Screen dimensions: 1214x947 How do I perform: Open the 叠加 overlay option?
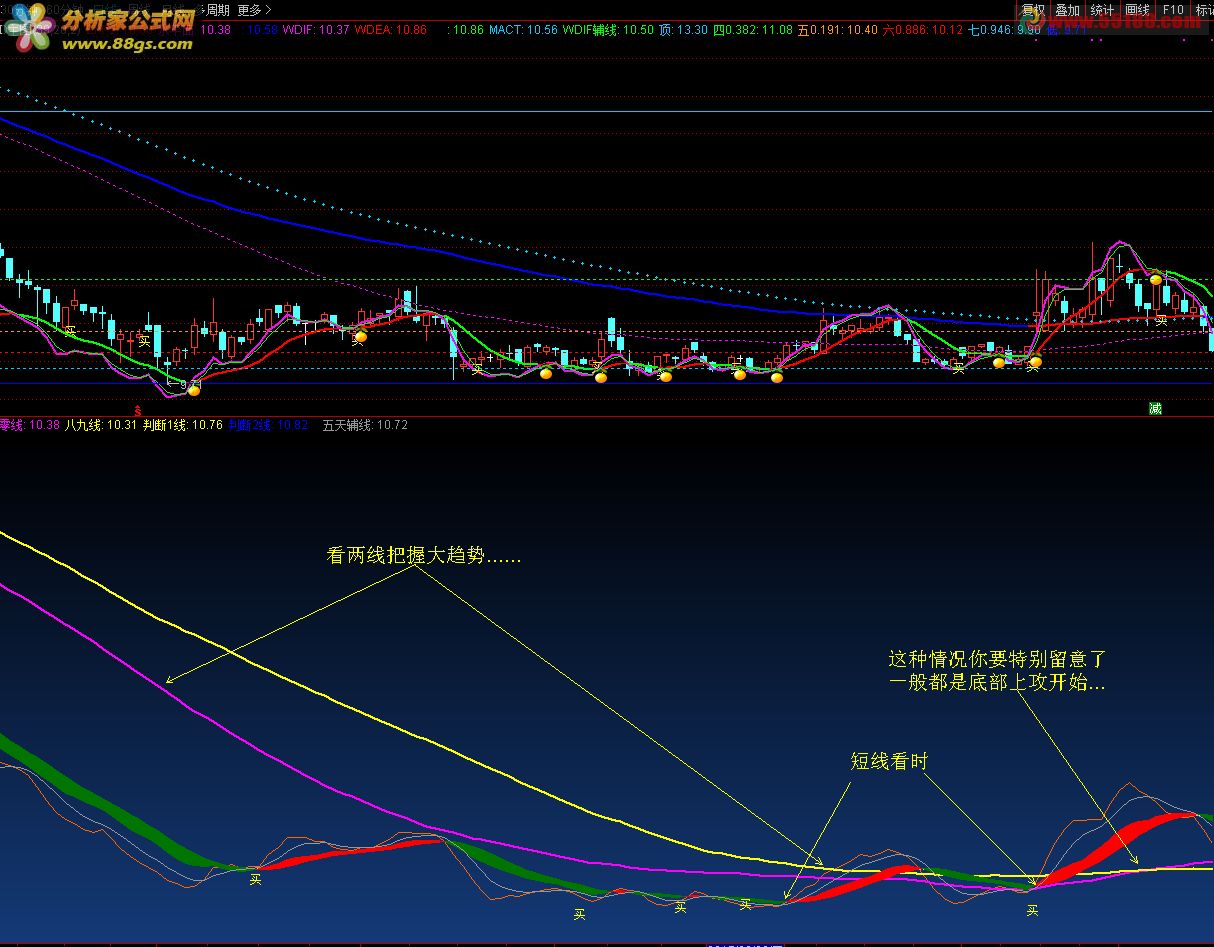1067,10
